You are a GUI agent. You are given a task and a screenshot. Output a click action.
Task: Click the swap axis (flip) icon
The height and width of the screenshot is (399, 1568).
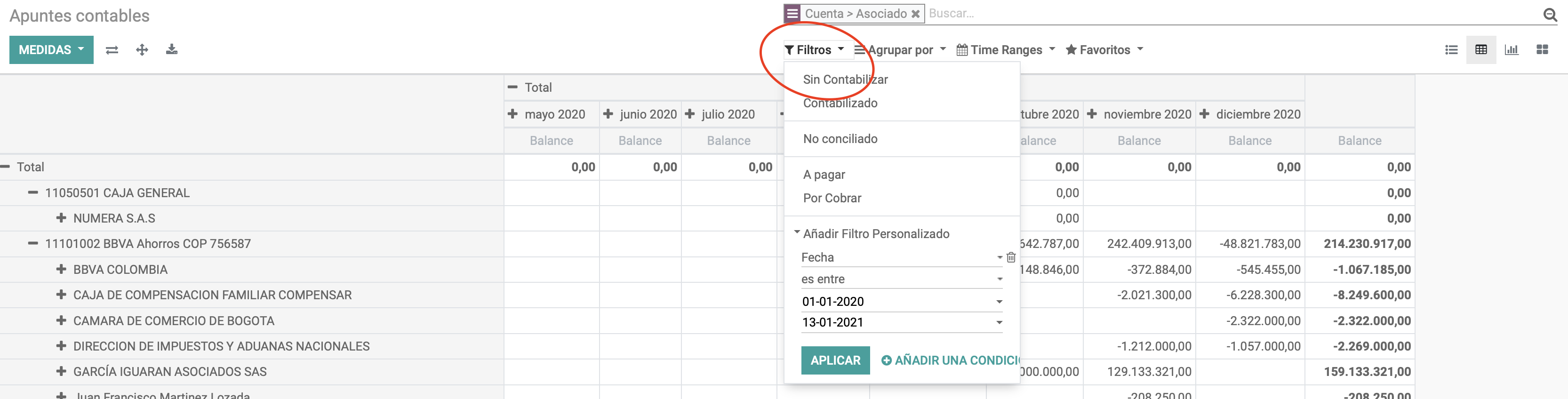[112, 50]
